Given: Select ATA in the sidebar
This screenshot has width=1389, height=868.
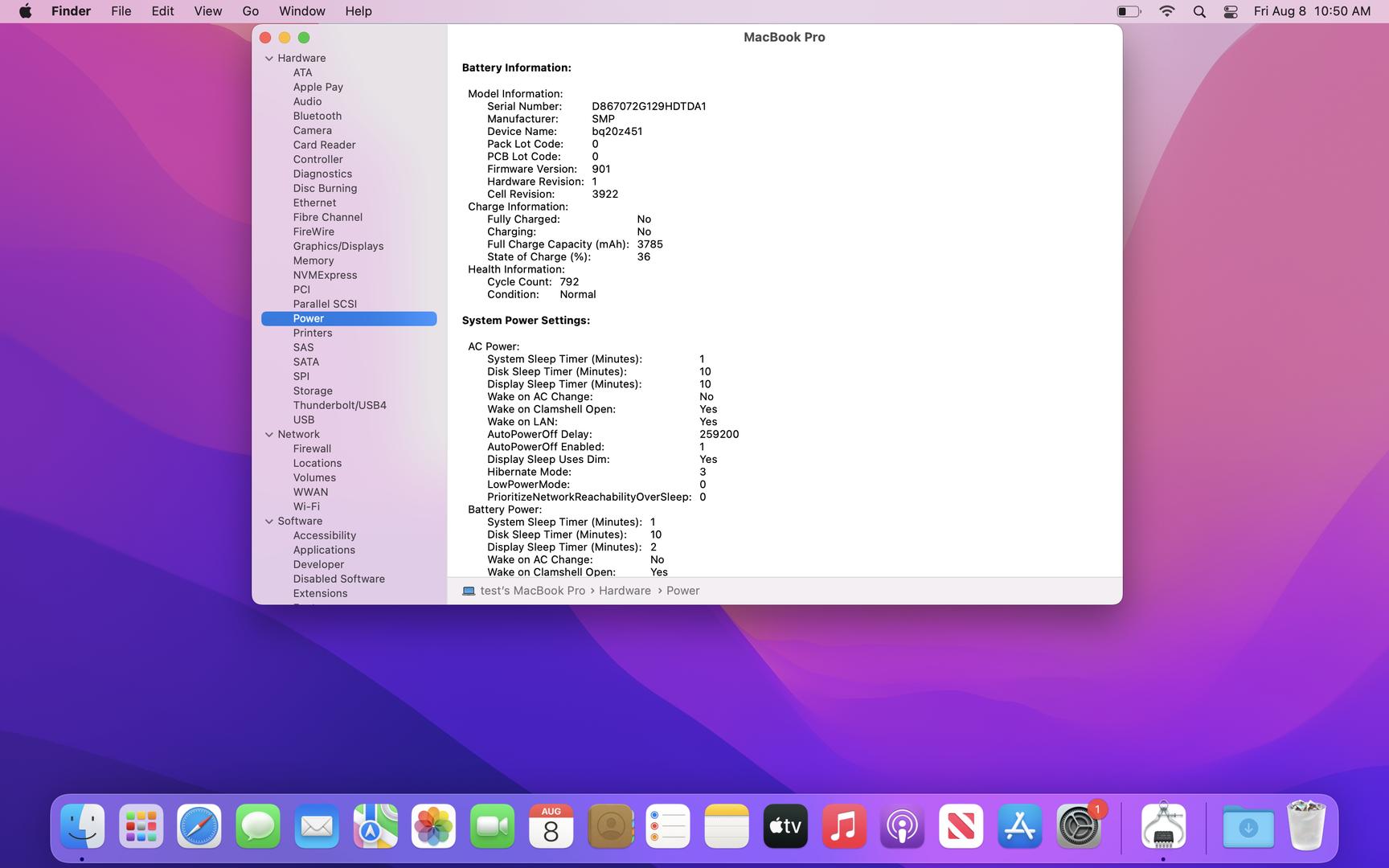Looking at the screenshot, I should point(302,72).
